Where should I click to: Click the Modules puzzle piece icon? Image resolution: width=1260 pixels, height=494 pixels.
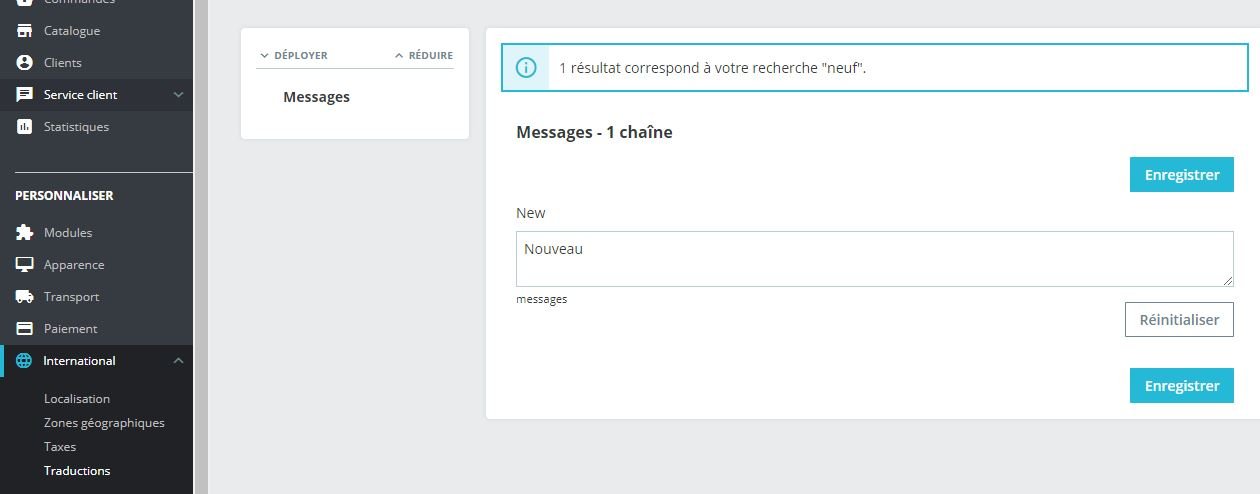(25, 233)
